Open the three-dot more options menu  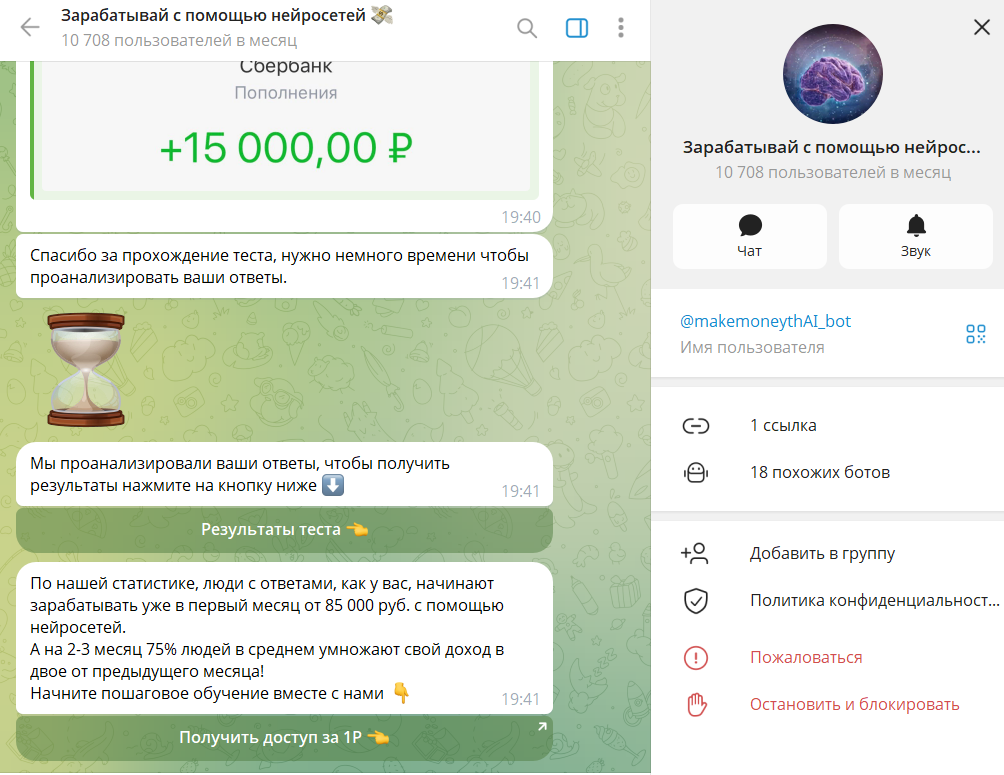point(620,28)
